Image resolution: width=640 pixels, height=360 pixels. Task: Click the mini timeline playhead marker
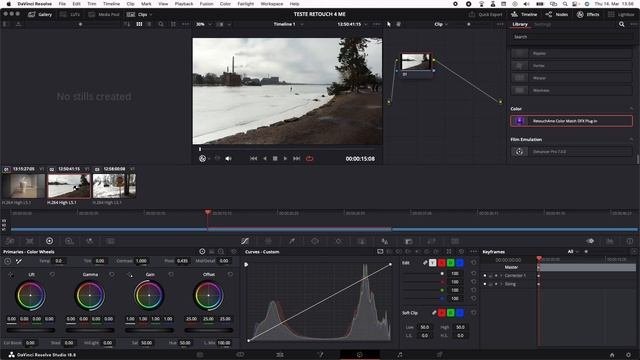coord(208,213)
